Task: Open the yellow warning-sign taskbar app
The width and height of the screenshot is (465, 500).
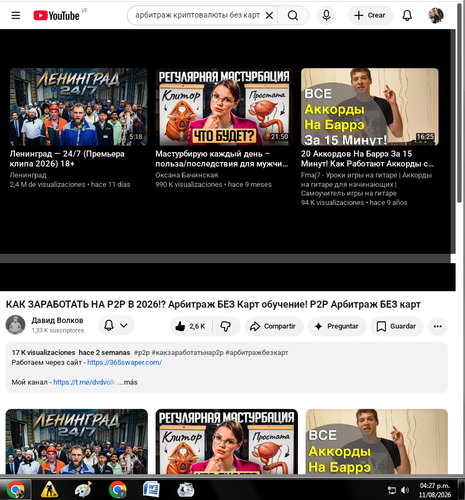Action: (49, 490)
